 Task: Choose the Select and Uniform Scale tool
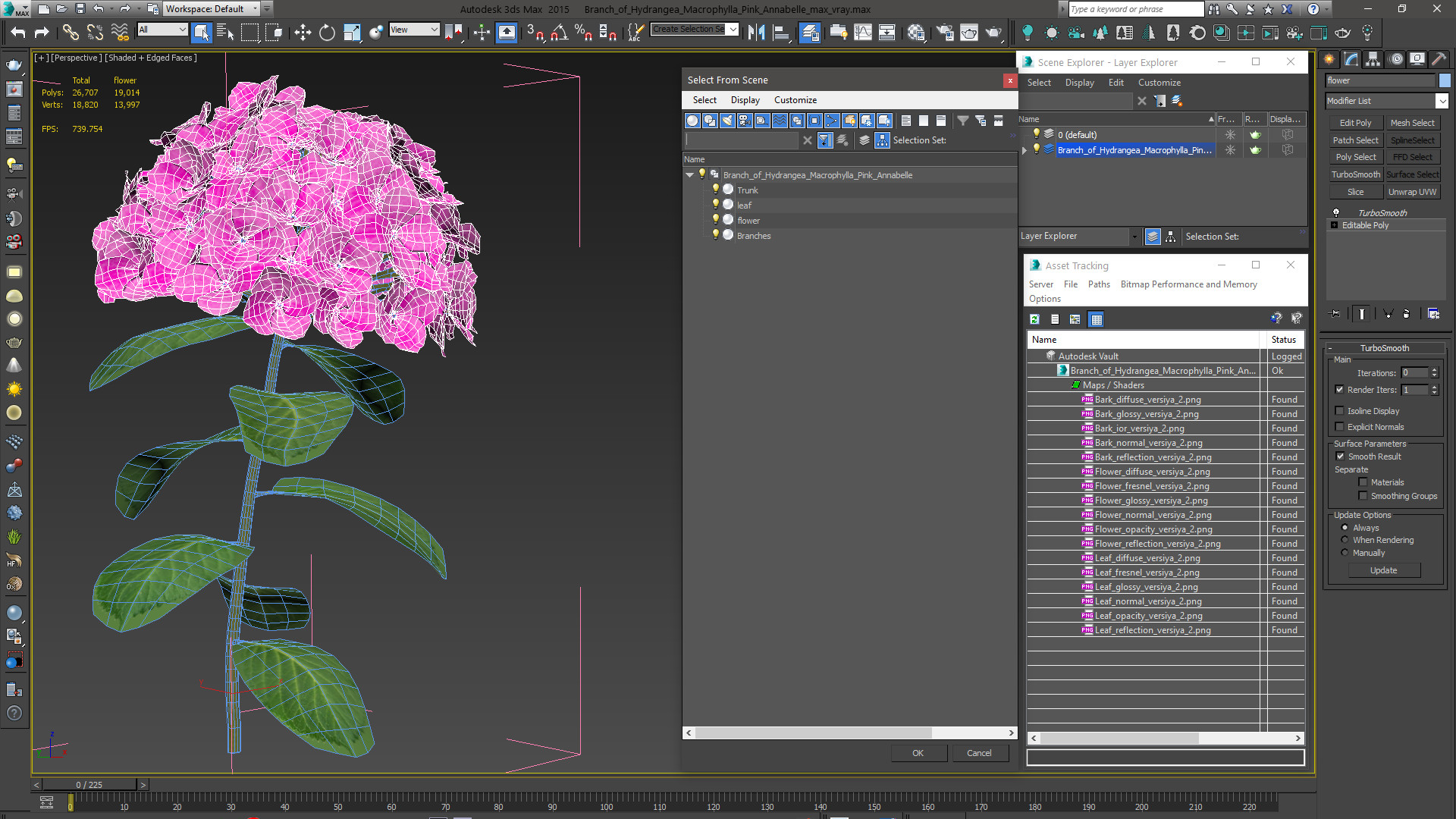352,32
